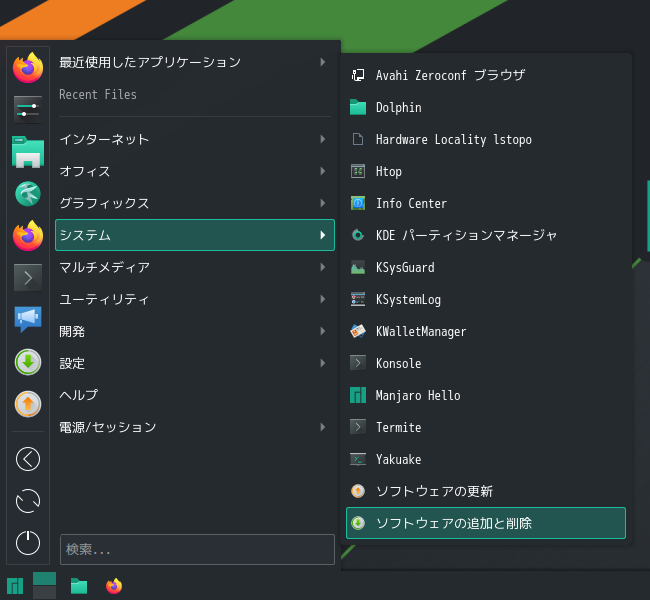Click the Manjaro launcher button on taskbar

15,586
